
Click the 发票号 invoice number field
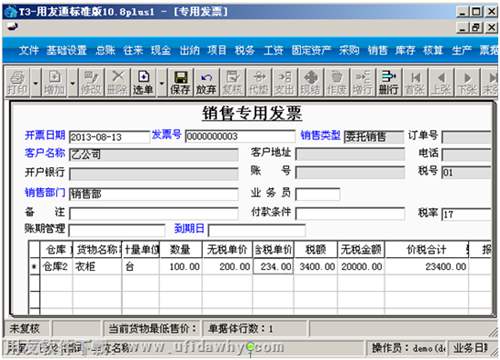coord(240,136)
